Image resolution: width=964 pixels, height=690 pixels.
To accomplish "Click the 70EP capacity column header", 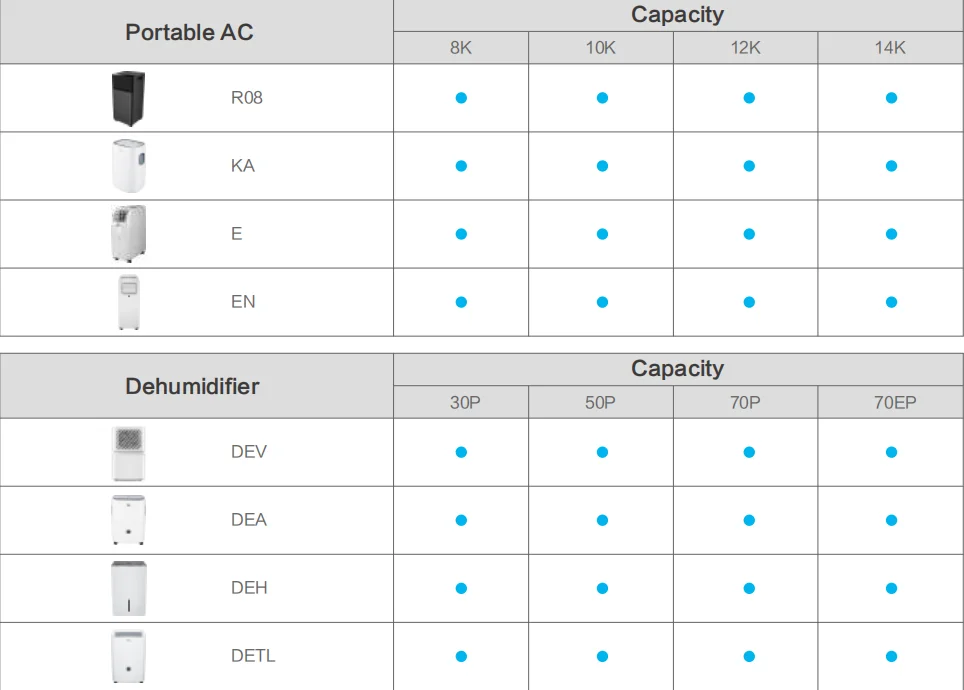I will click(x=890, y=402).
